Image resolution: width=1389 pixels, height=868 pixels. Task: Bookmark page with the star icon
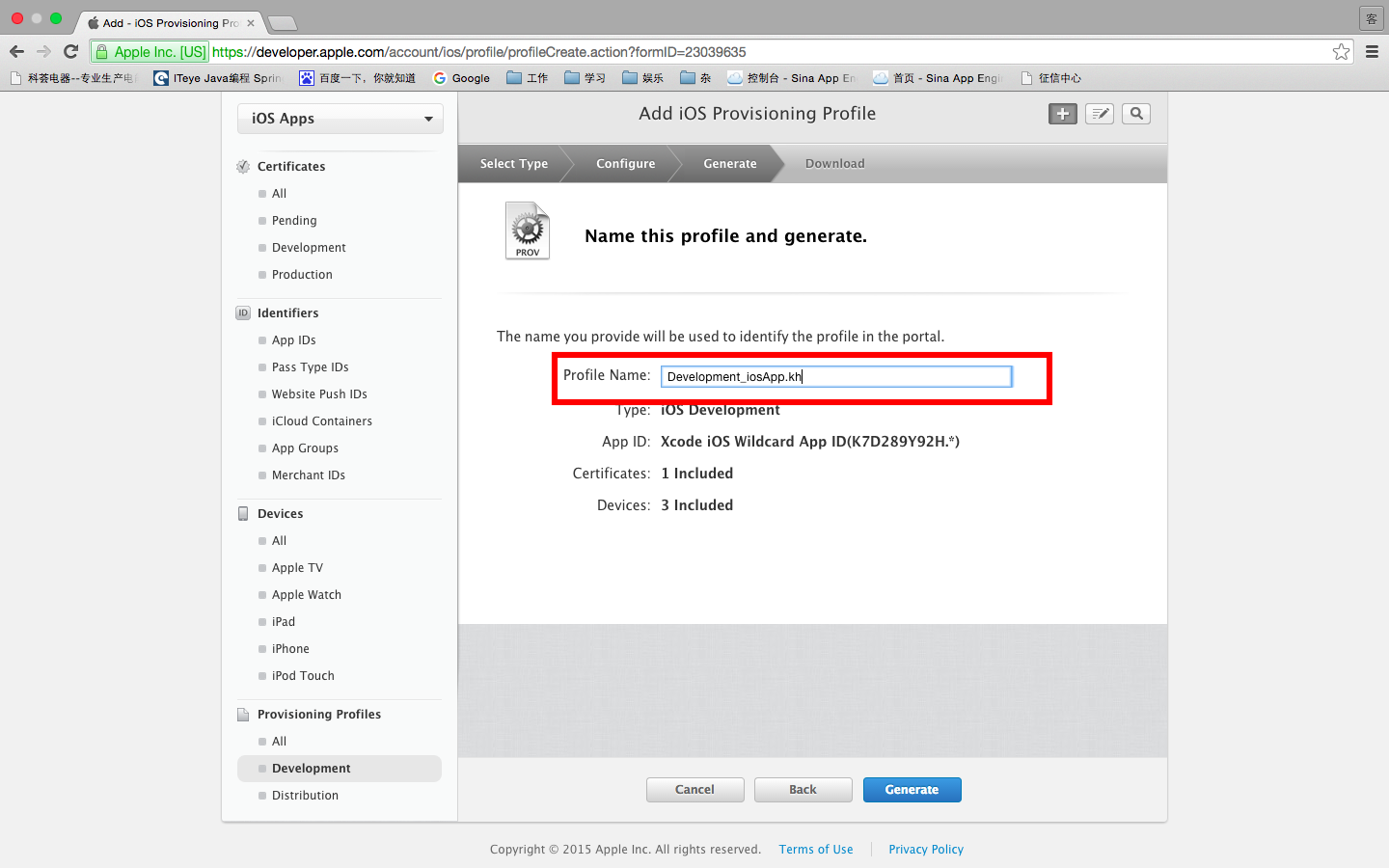pos(1341,52)
